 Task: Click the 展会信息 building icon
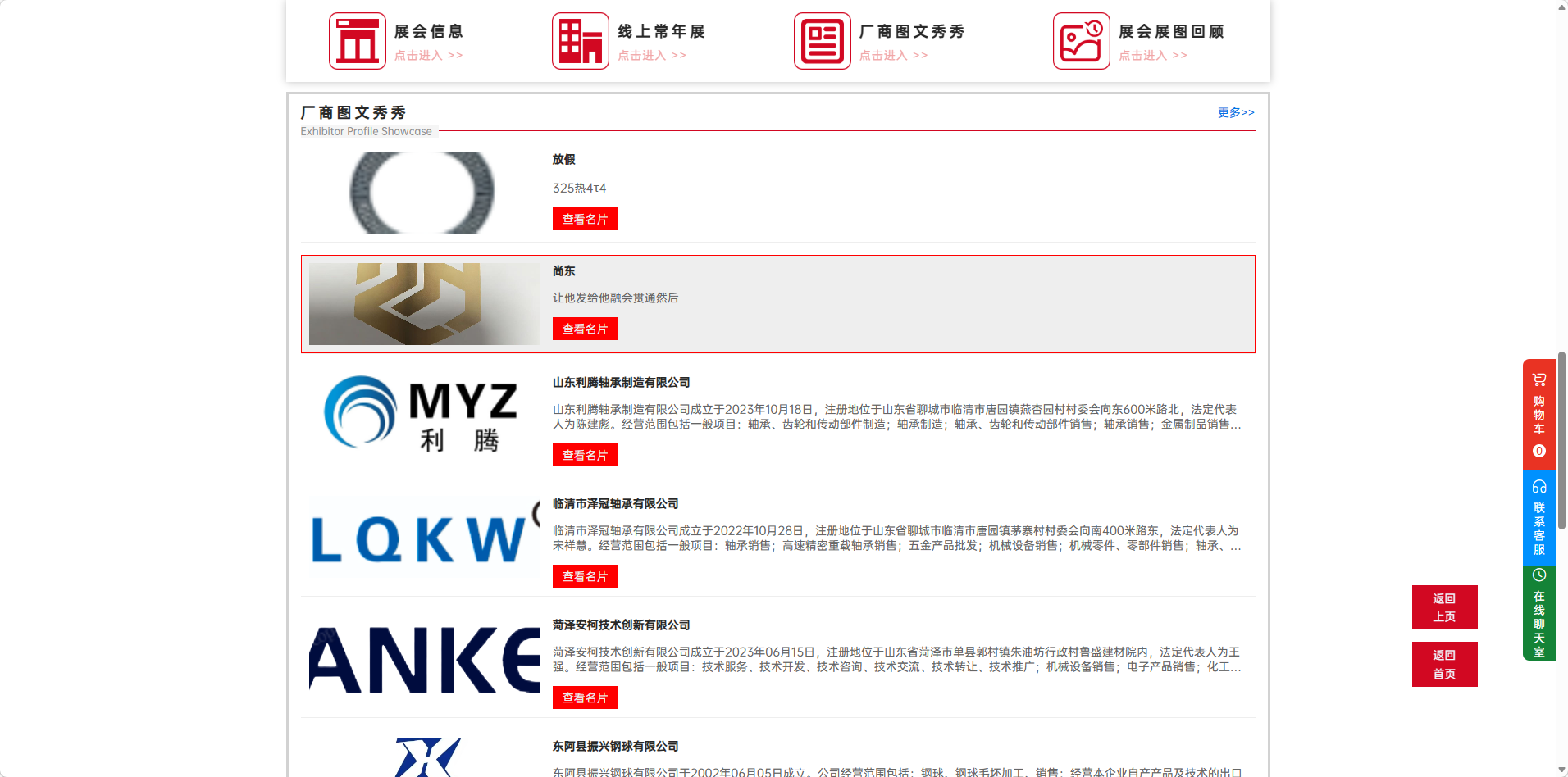[x=357, y=41]
